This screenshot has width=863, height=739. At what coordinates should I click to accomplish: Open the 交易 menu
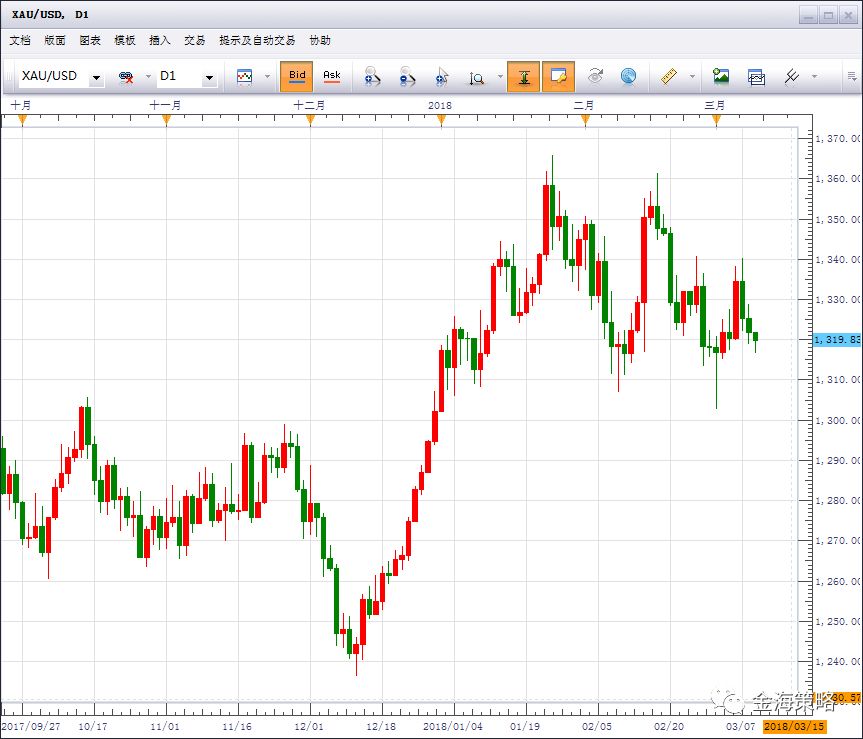(194, 41)
